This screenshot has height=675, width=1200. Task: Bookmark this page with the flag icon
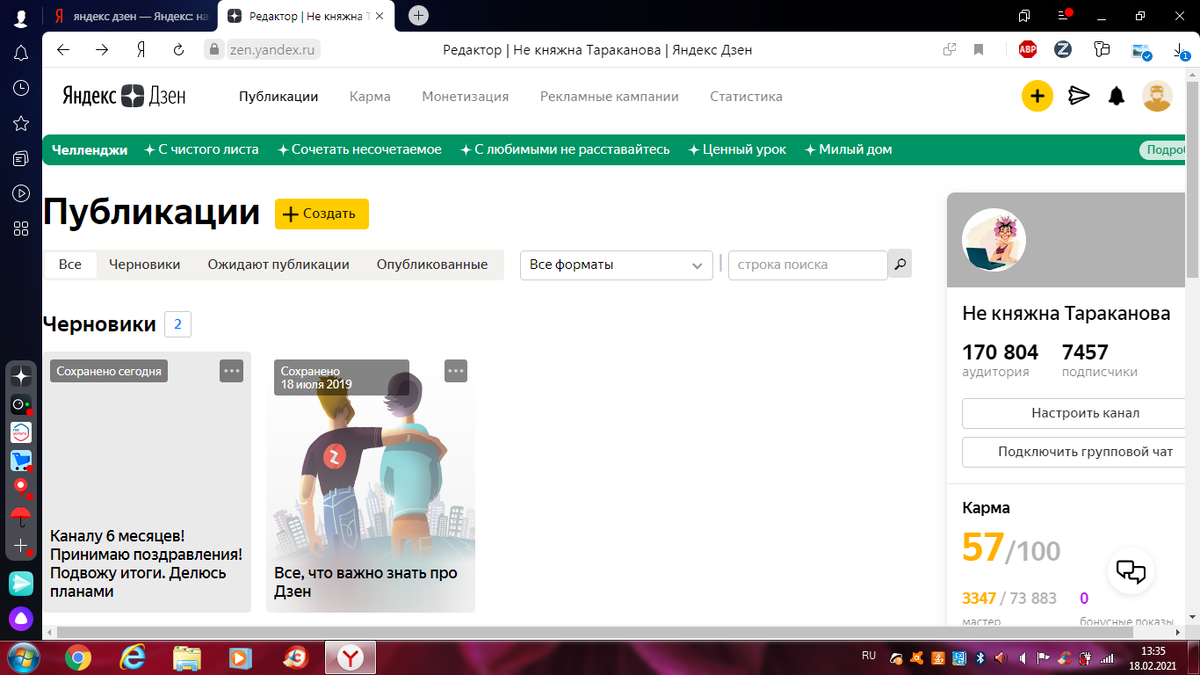click(979, 49)
